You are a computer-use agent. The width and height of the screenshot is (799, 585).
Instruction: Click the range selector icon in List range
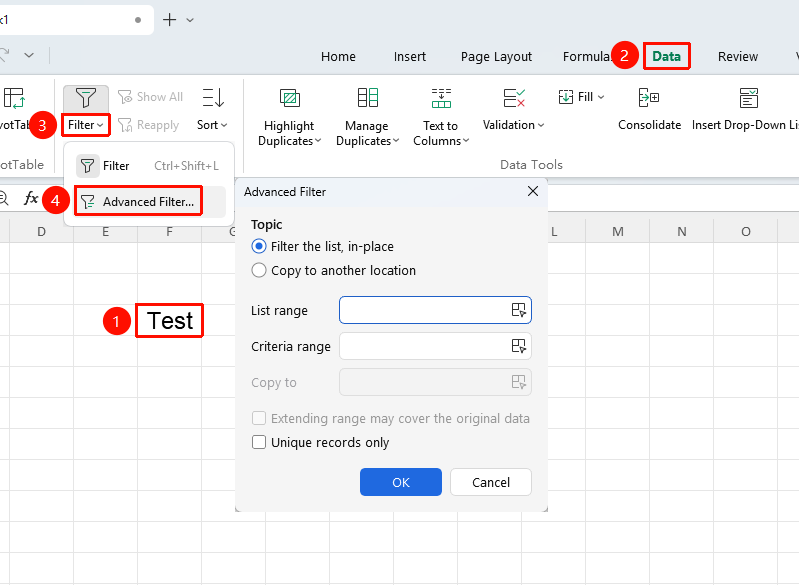518,310
